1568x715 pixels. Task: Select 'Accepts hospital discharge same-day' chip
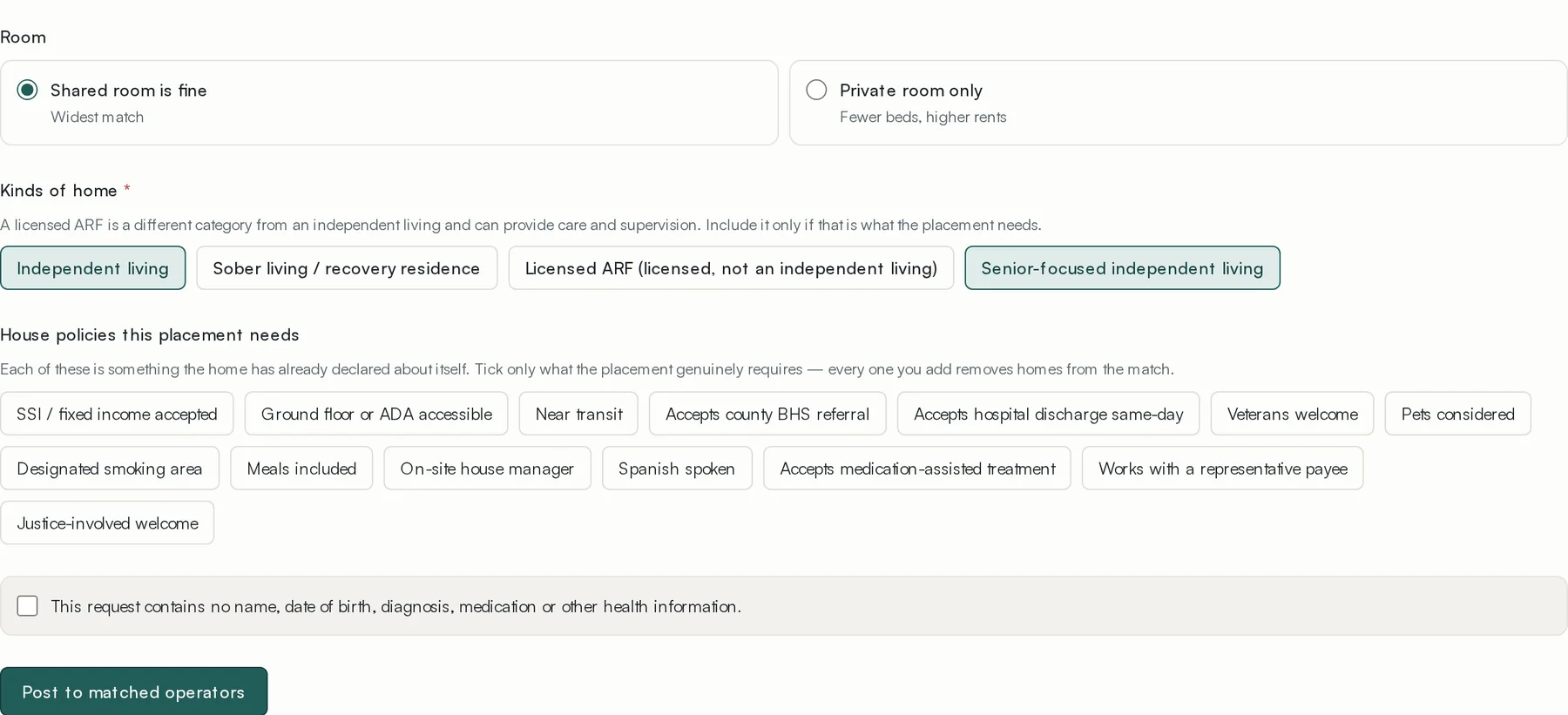pos(1048,414)
